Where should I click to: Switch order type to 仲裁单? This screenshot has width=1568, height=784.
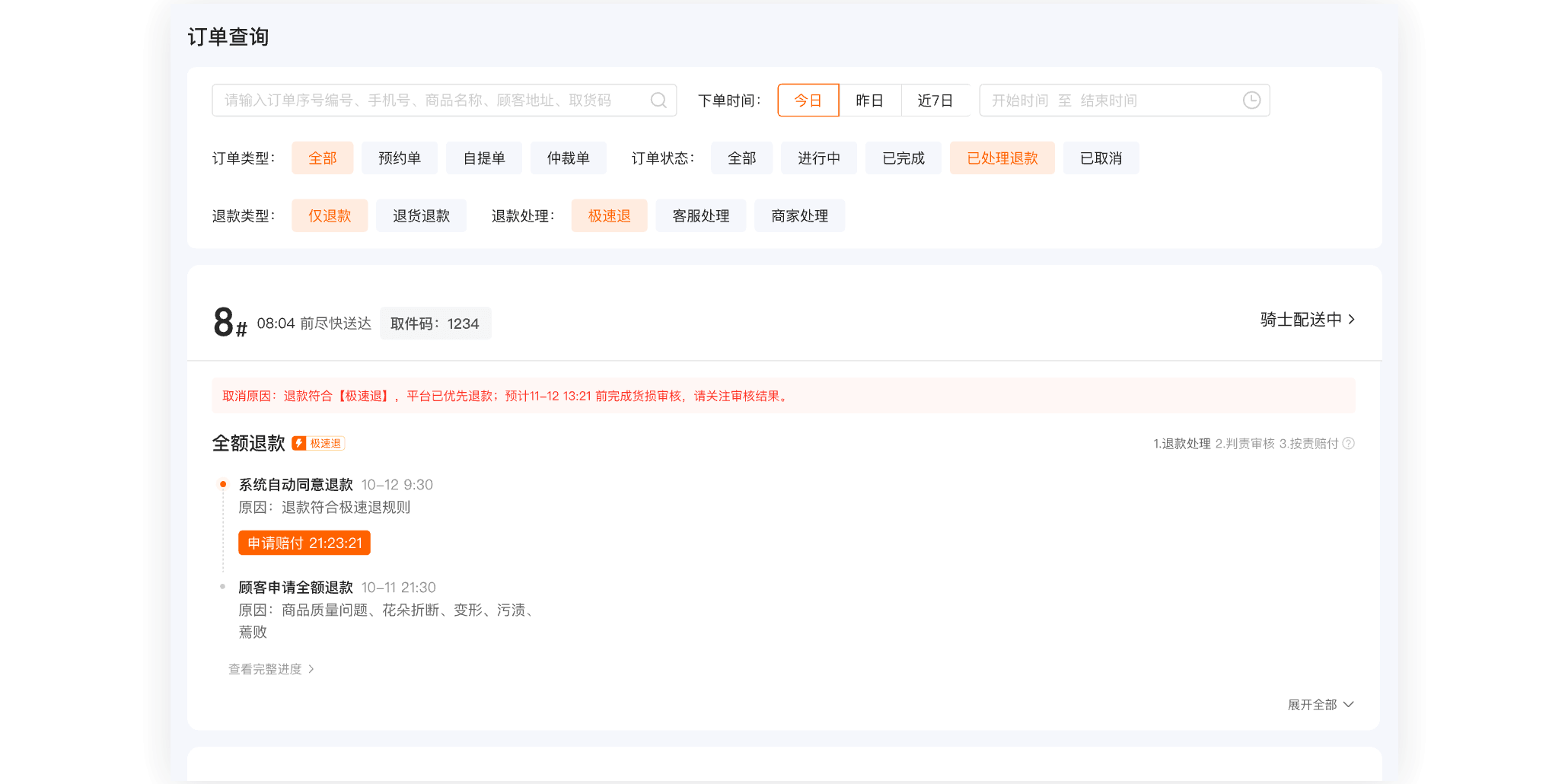(568, 158)
